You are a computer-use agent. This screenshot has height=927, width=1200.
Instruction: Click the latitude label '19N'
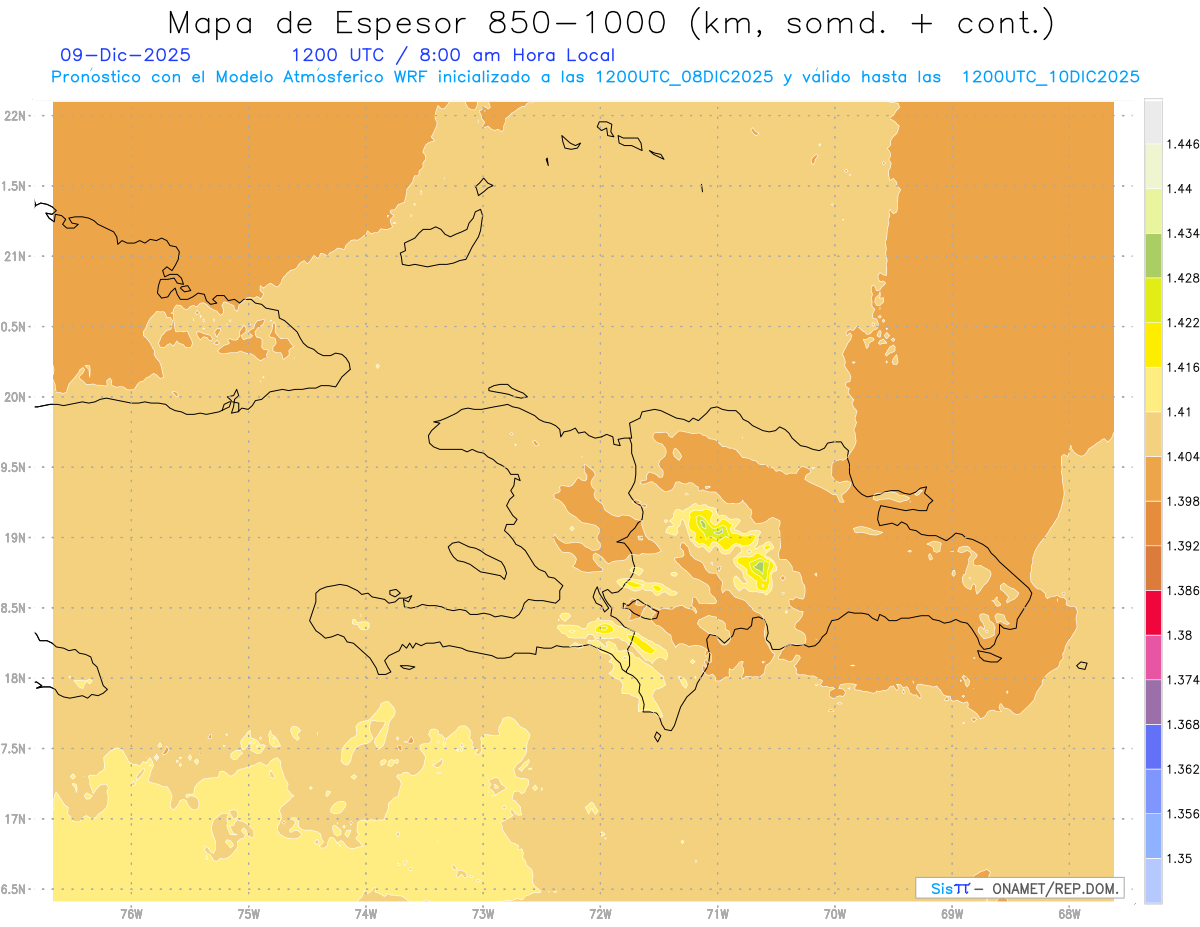click(x=15, y=538)
